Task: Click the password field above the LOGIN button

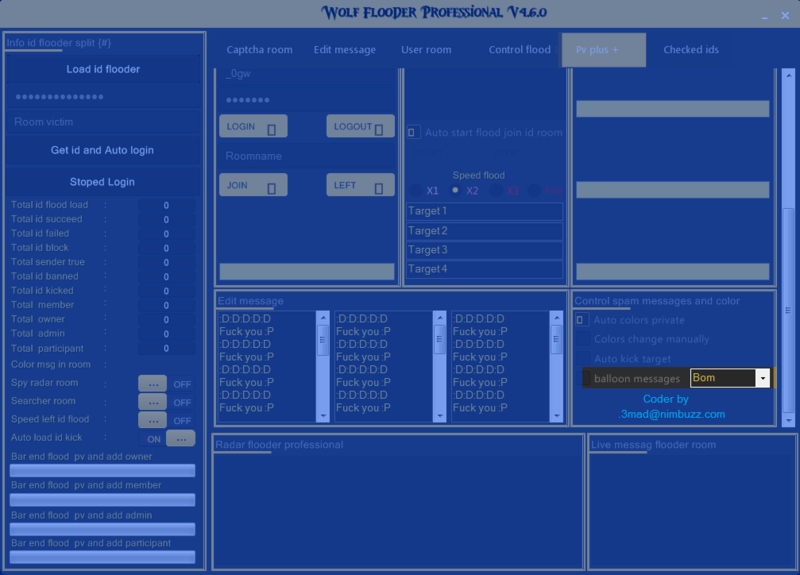Action: click(307, 100)
